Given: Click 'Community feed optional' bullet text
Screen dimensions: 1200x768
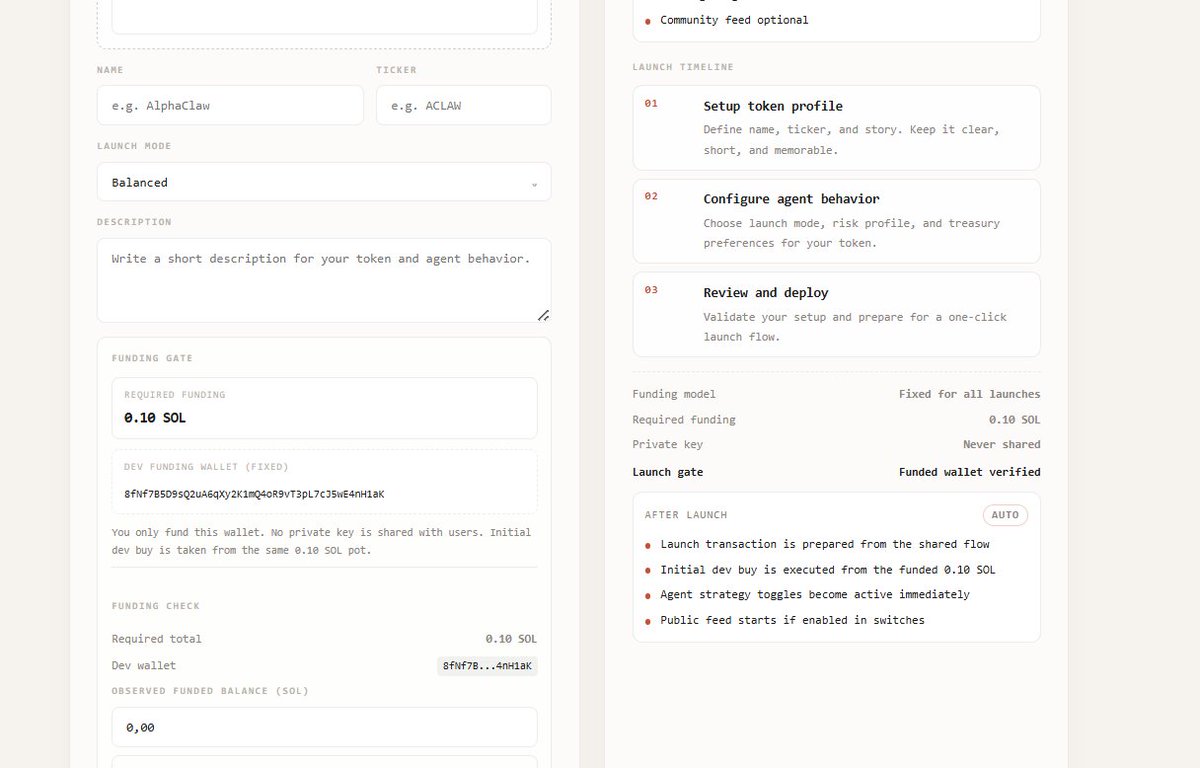Looking at the screenshot, I should [x=734, y=20].
